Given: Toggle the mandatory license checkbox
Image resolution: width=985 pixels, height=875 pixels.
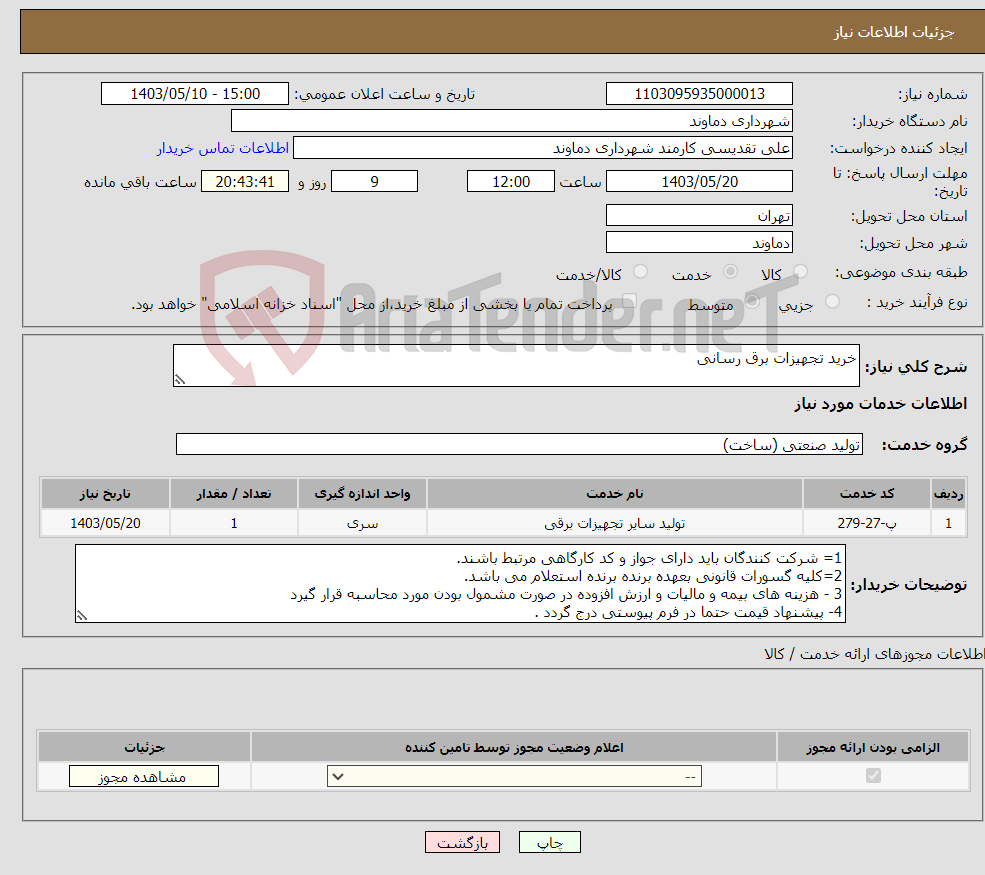Looking at the screenshot, I should (873, 776).
